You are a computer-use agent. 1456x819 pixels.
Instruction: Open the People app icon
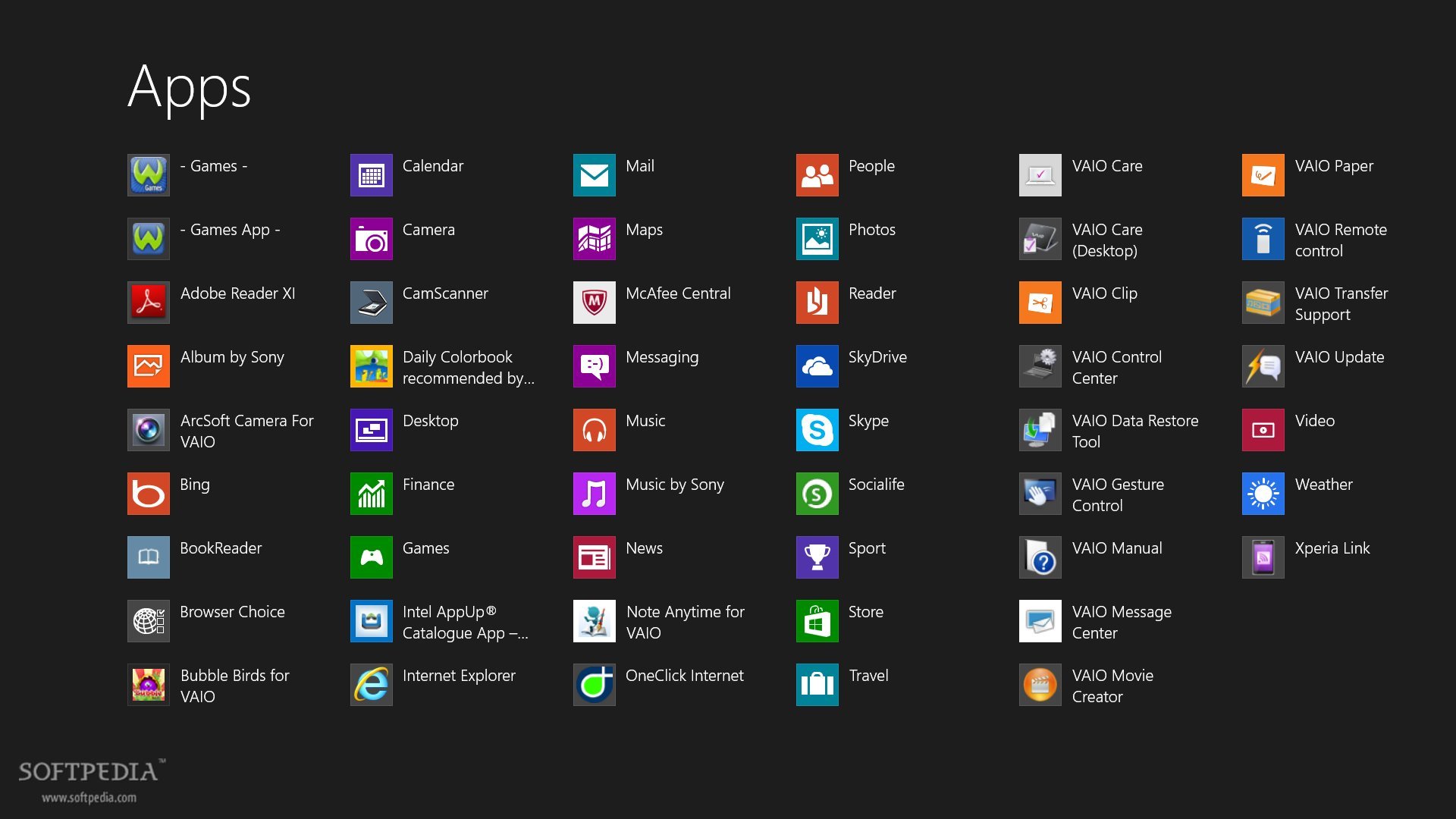tap(817, 175)
